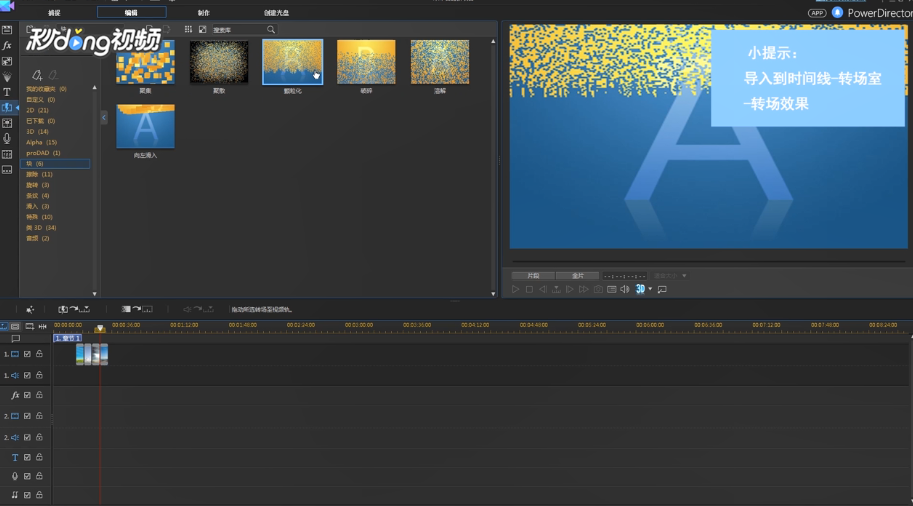Click the timeline playhead marker

pyautogui.click(x=100, y=329)
